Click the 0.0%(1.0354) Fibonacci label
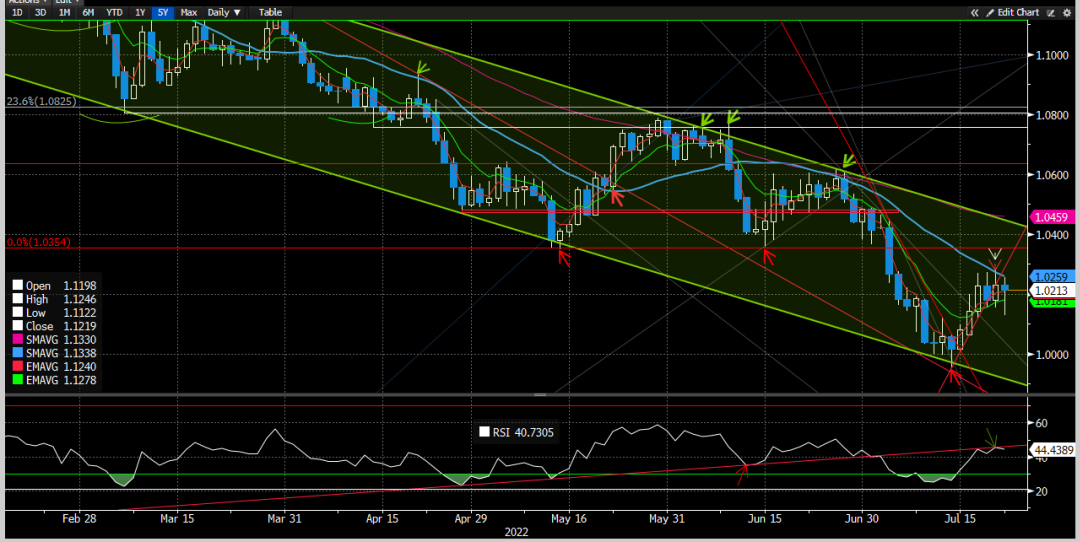1080x542 pixels. 39,242
